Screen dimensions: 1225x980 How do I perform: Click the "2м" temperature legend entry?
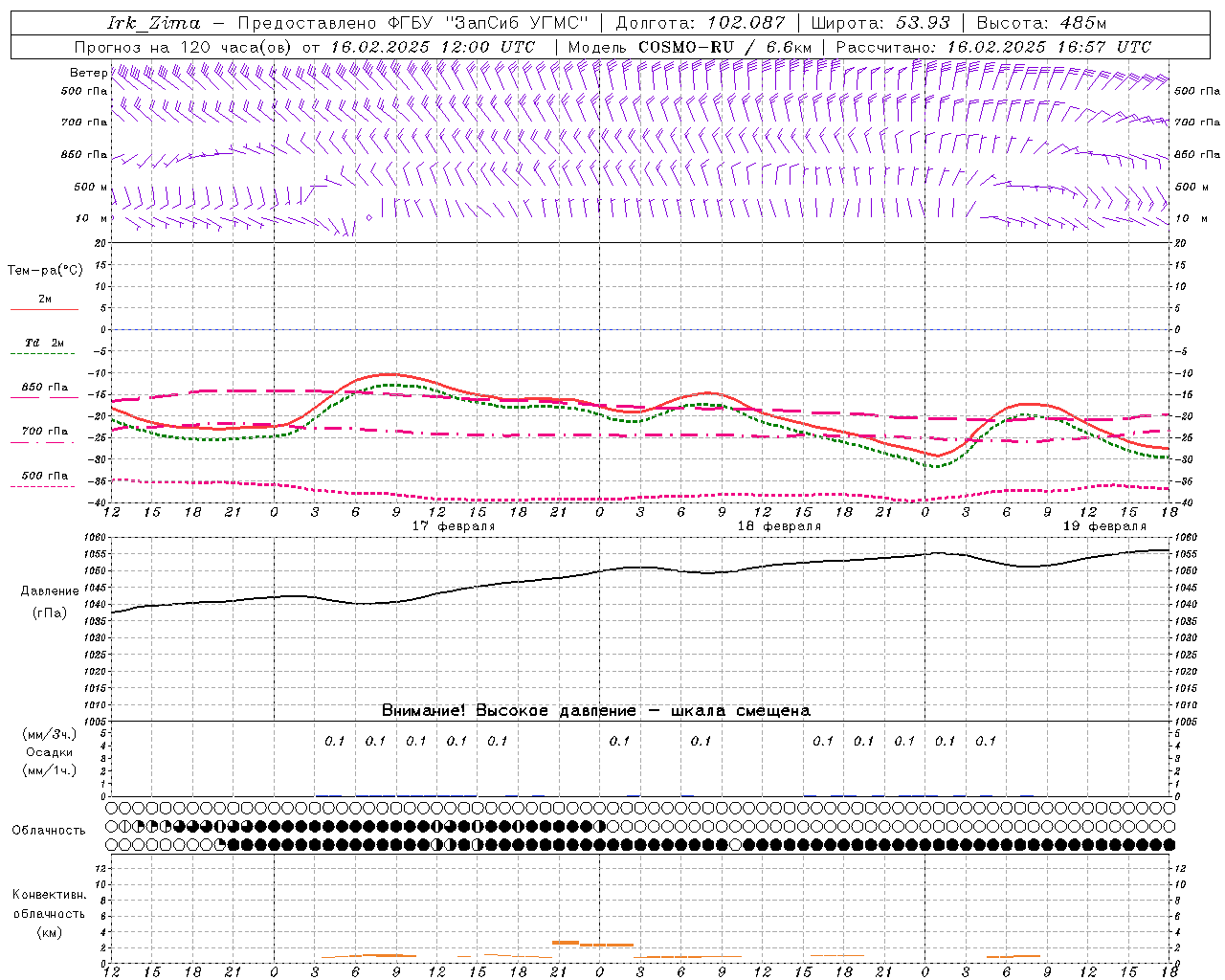[x=45, y=300]
